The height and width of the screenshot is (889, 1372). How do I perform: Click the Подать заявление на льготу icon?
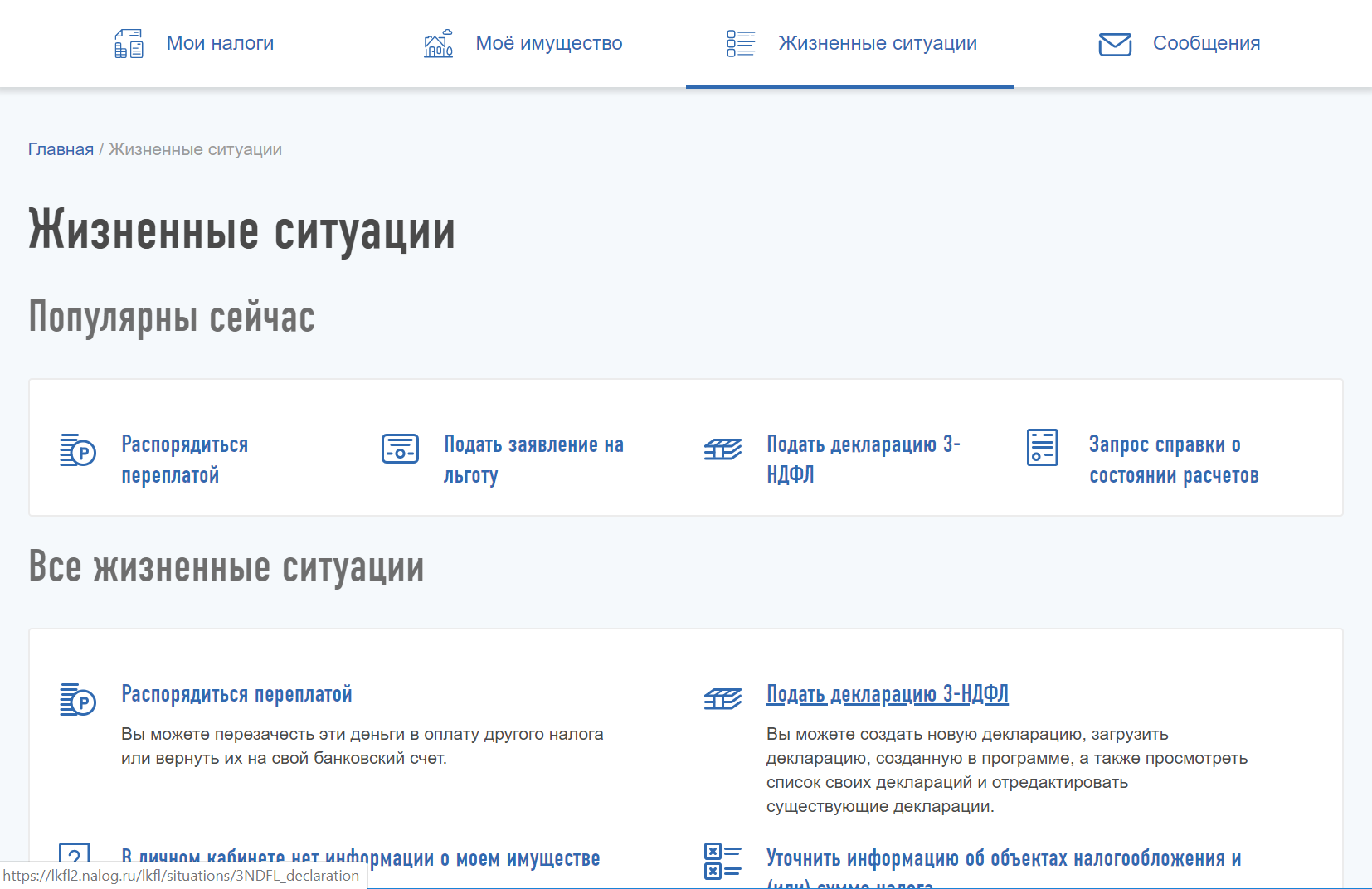click(400, 449)
